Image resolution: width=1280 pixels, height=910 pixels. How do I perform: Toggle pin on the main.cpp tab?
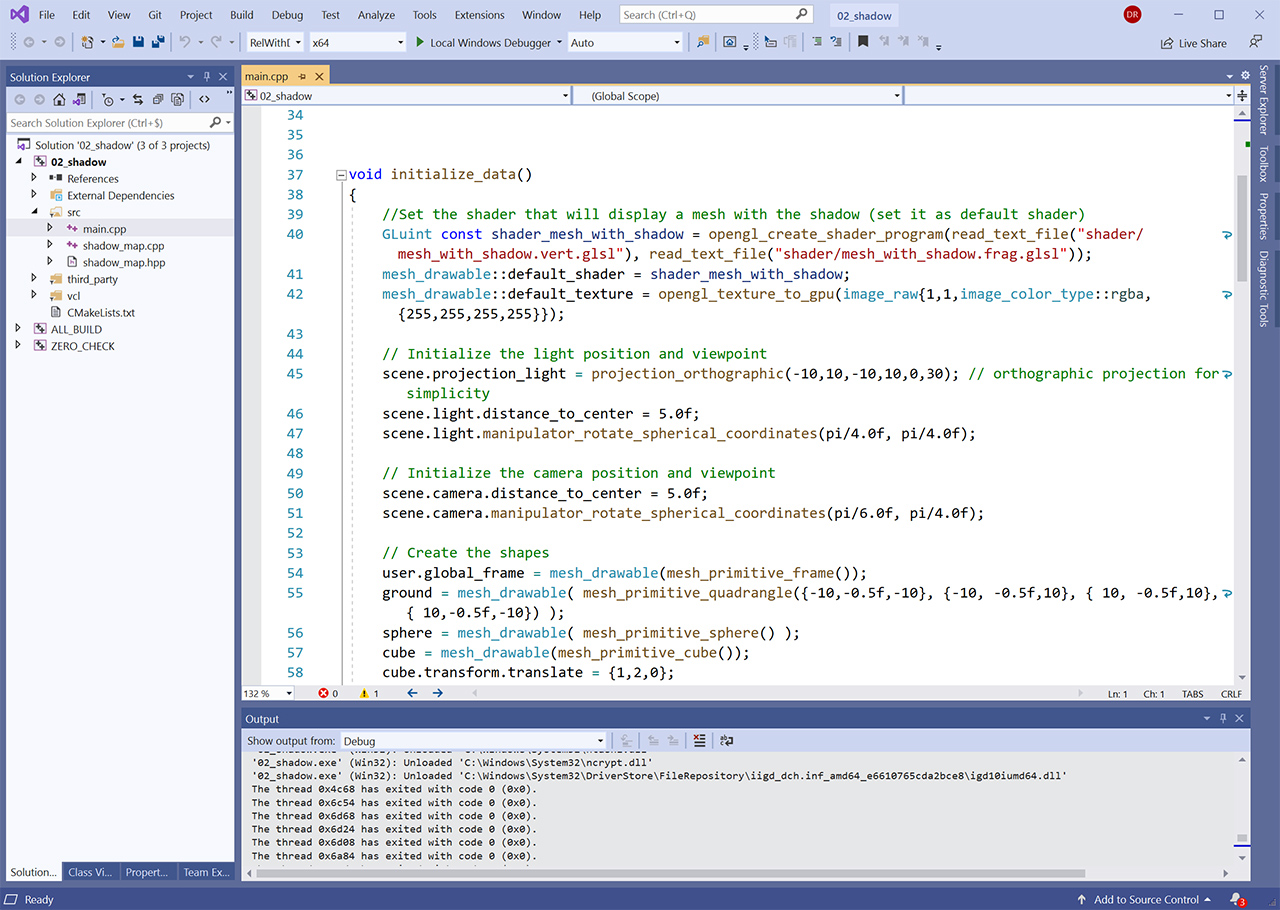(302, 76)
